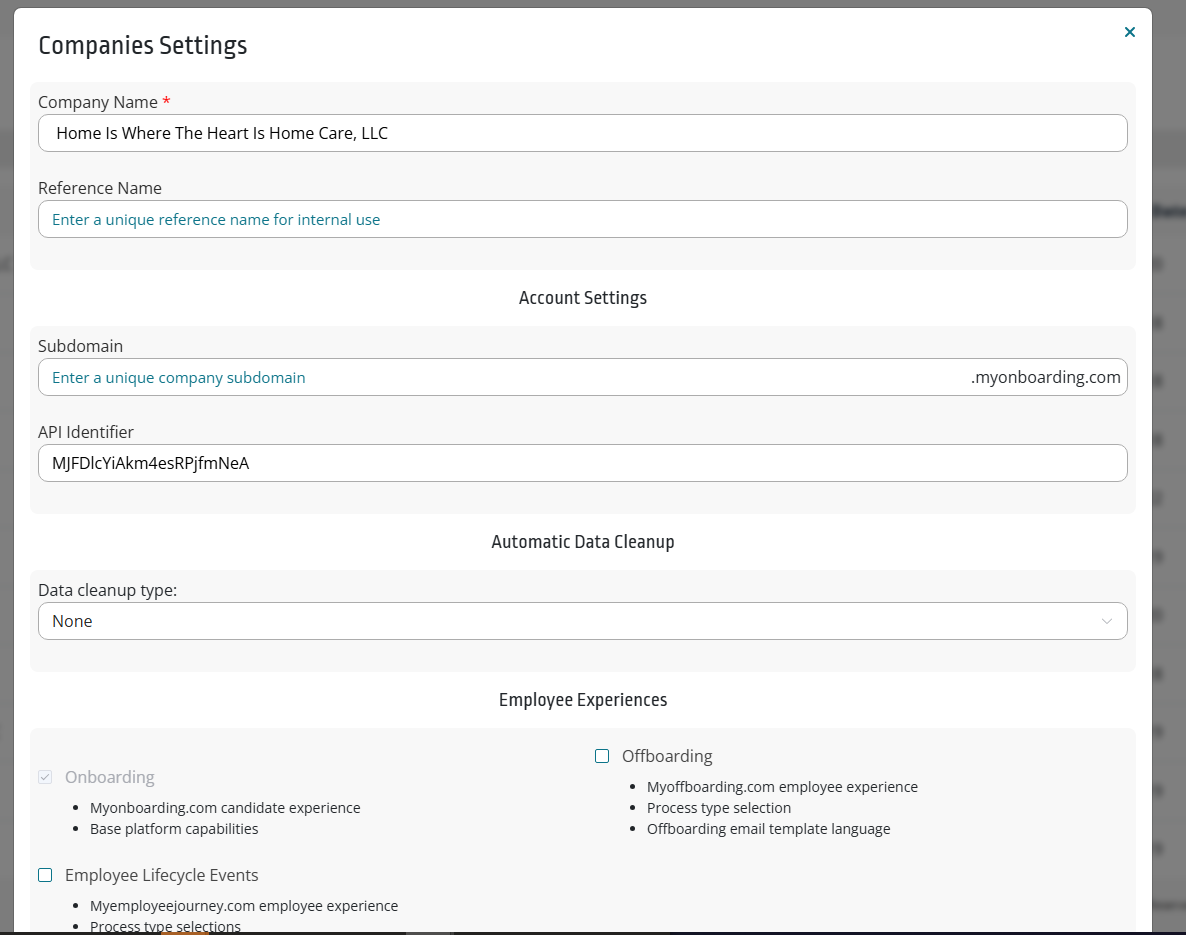Viewport: 1186px width, 935px height.
Task: Open the Data cleanup type dropdown
Action: pyautogui.click(x=582, y=621)
